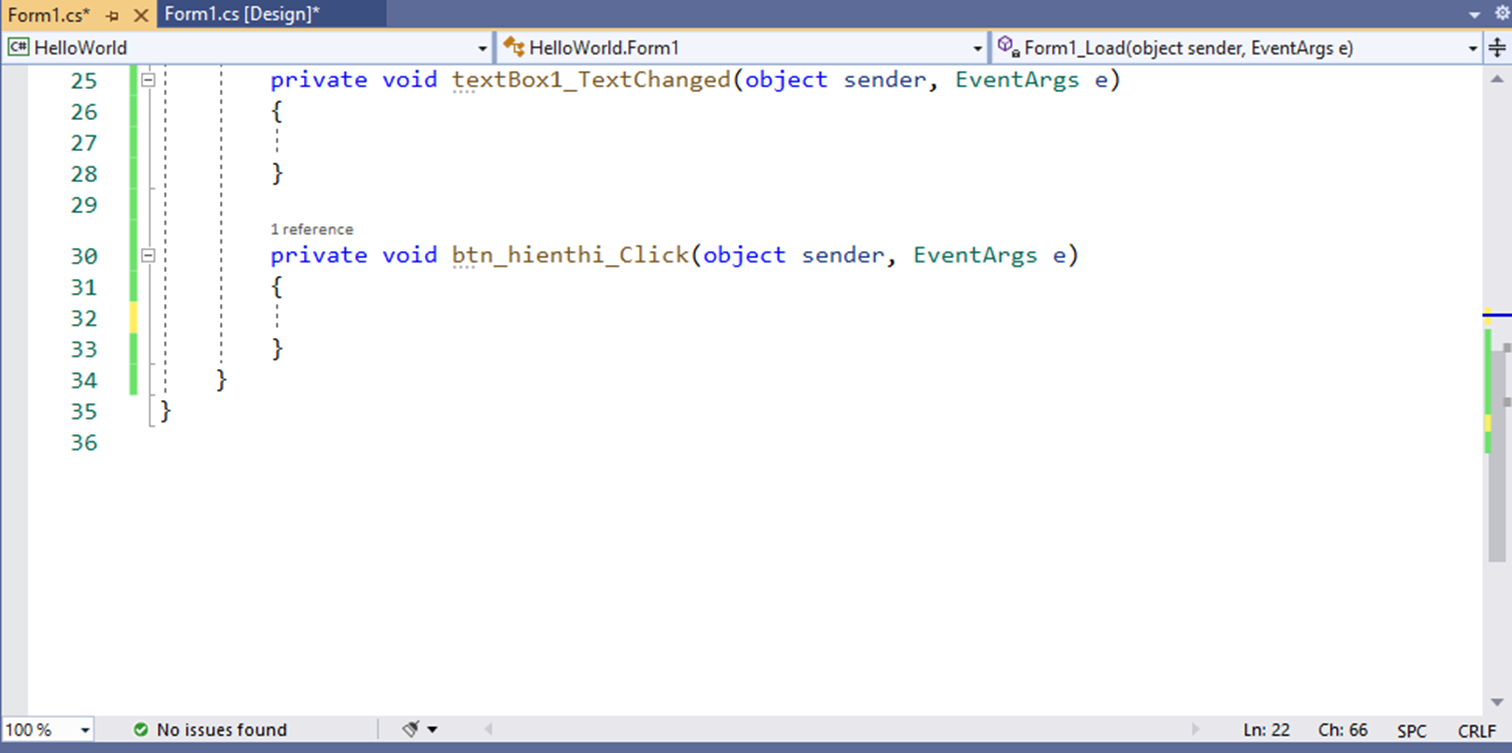Click the C# icon in the navigation bar

point(17,46)
